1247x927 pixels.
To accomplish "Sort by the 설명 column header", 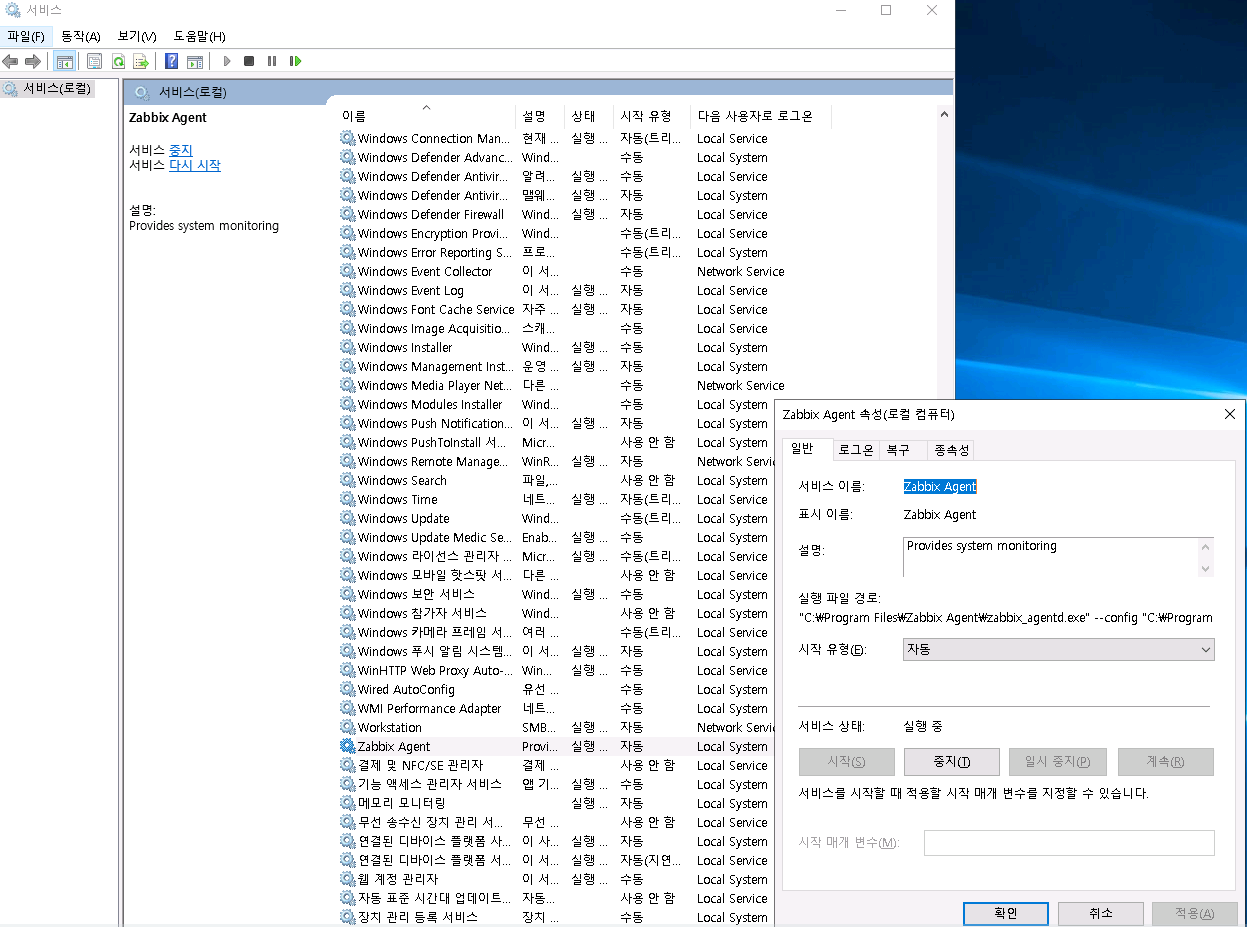I will pyautogui.click(x=540, y=116).
